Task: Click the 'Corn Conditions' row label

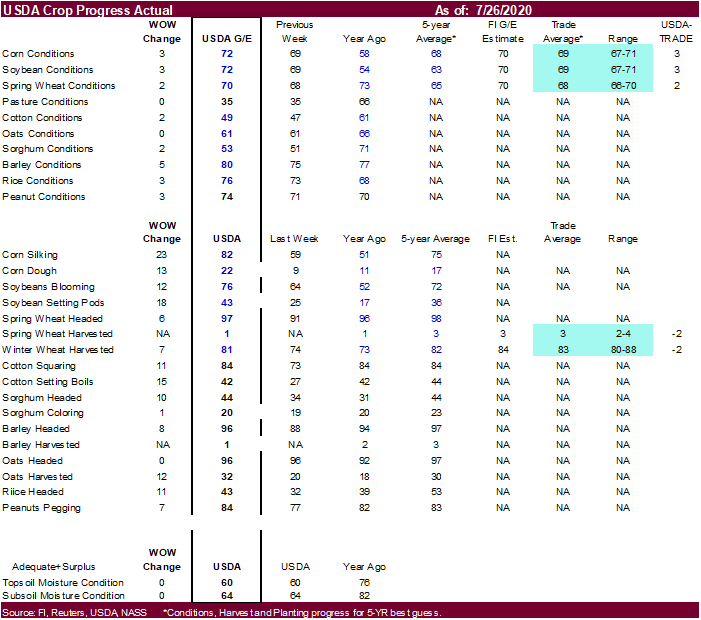Action: click(x=38, y=54)
